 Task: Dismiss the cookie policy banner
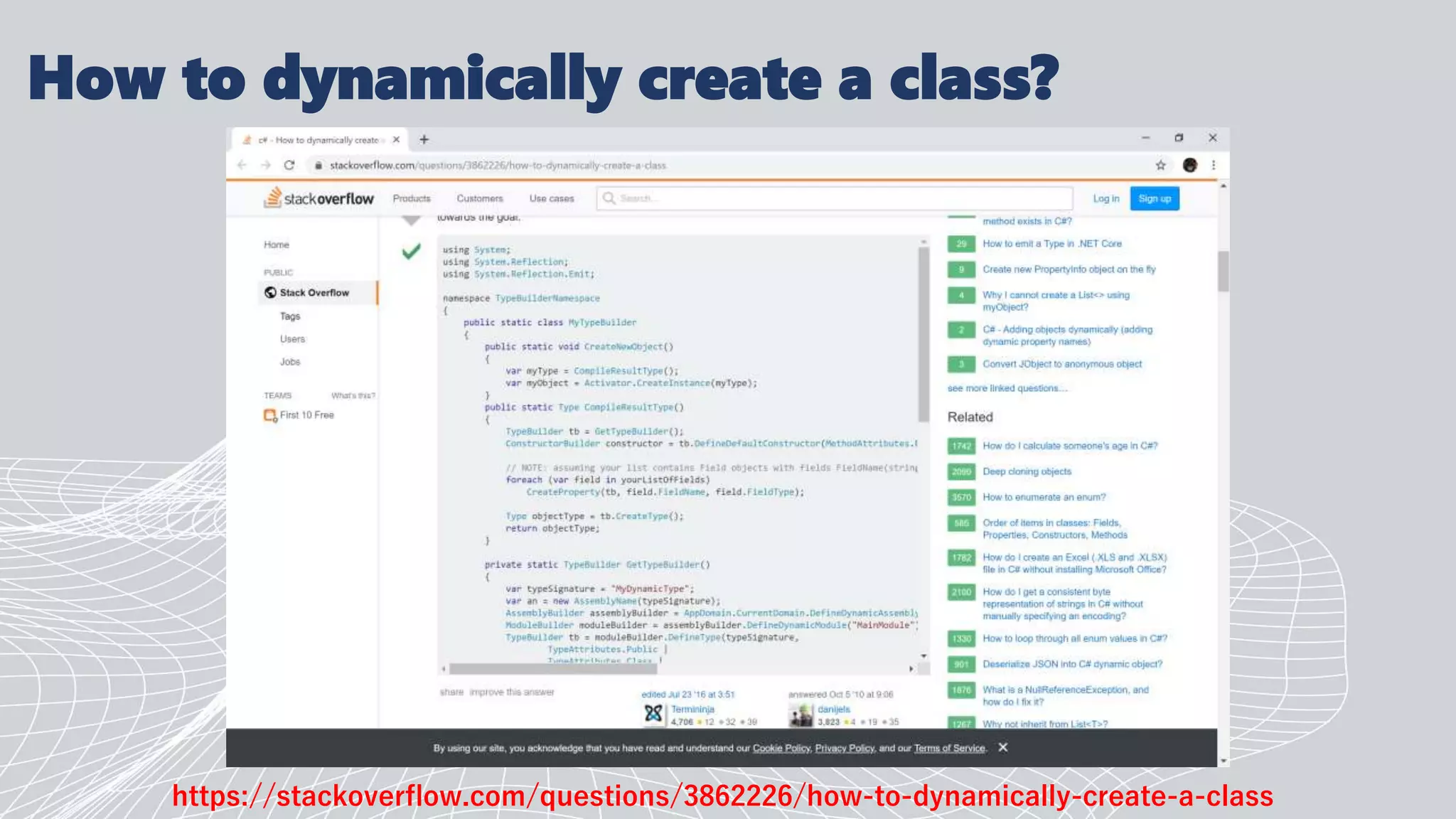1002,747
